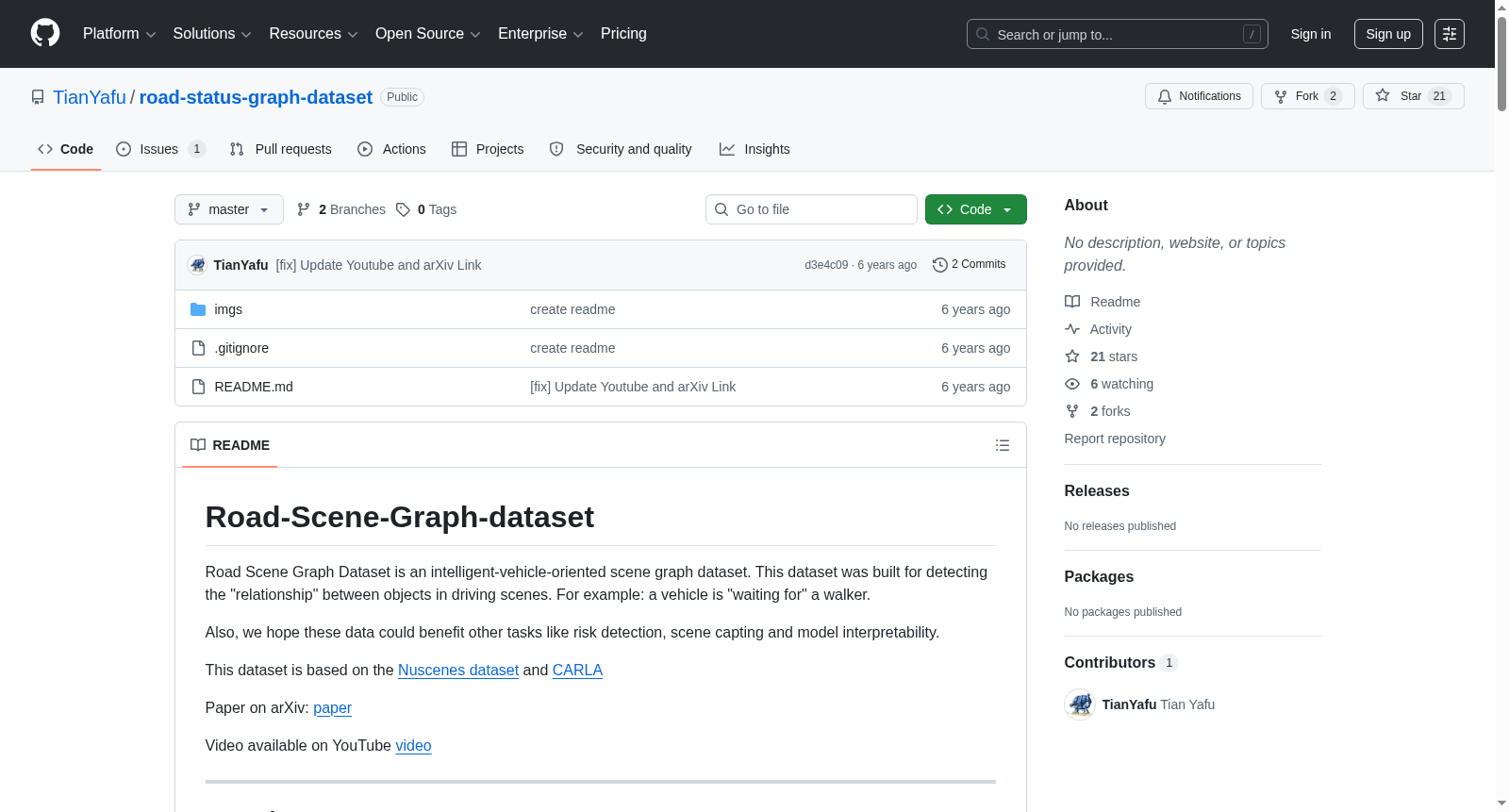Open the command palette icon button

point(1450,34)
